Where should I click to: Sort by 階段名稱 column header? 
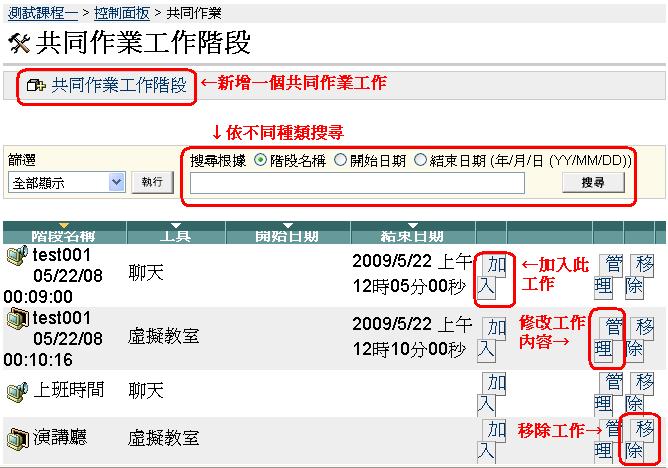click(x=64, y=234)
